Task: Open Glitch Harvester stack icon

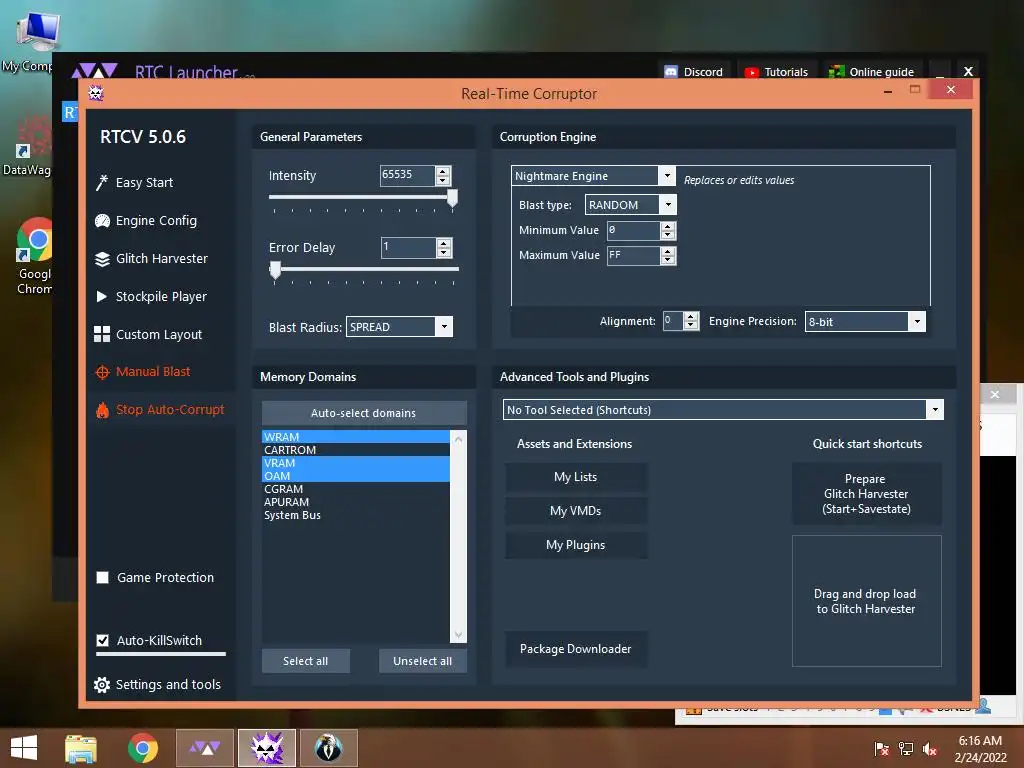Action: 102,259
